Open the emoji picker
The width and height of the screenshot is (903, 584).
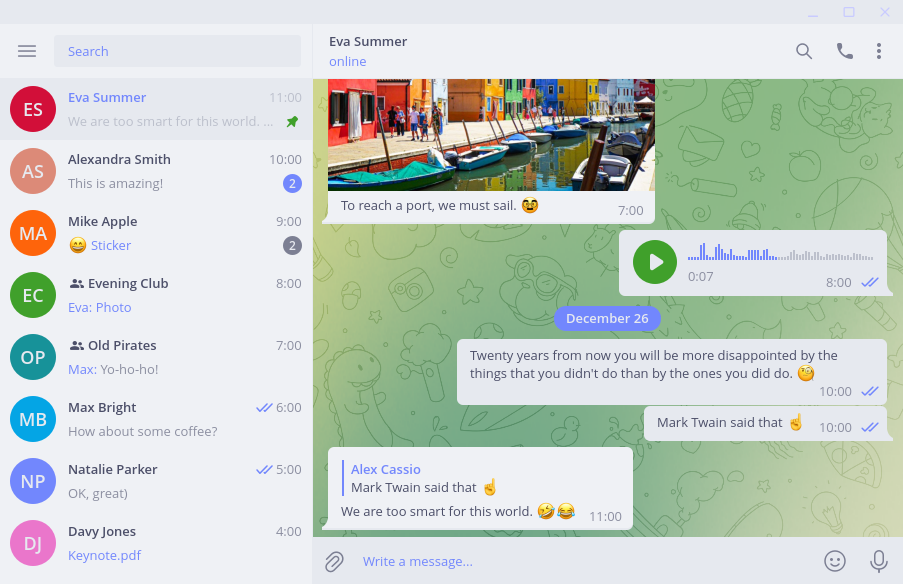[x=834, y=561]
